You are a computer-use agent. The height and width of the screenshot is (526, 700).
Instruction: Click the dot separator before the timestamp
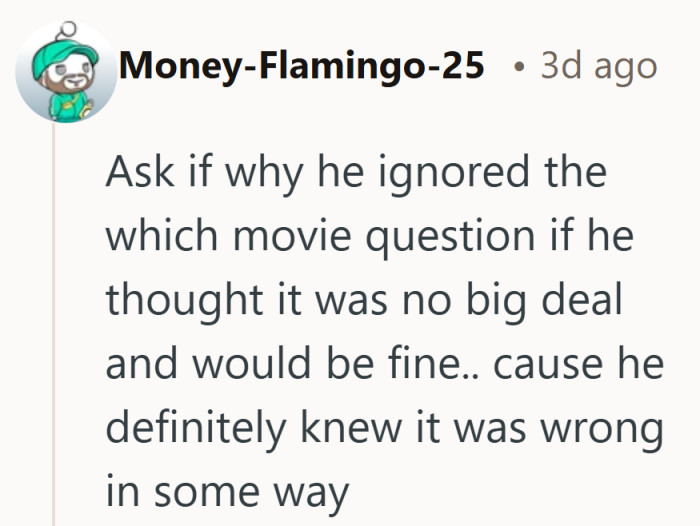(515, 67)
